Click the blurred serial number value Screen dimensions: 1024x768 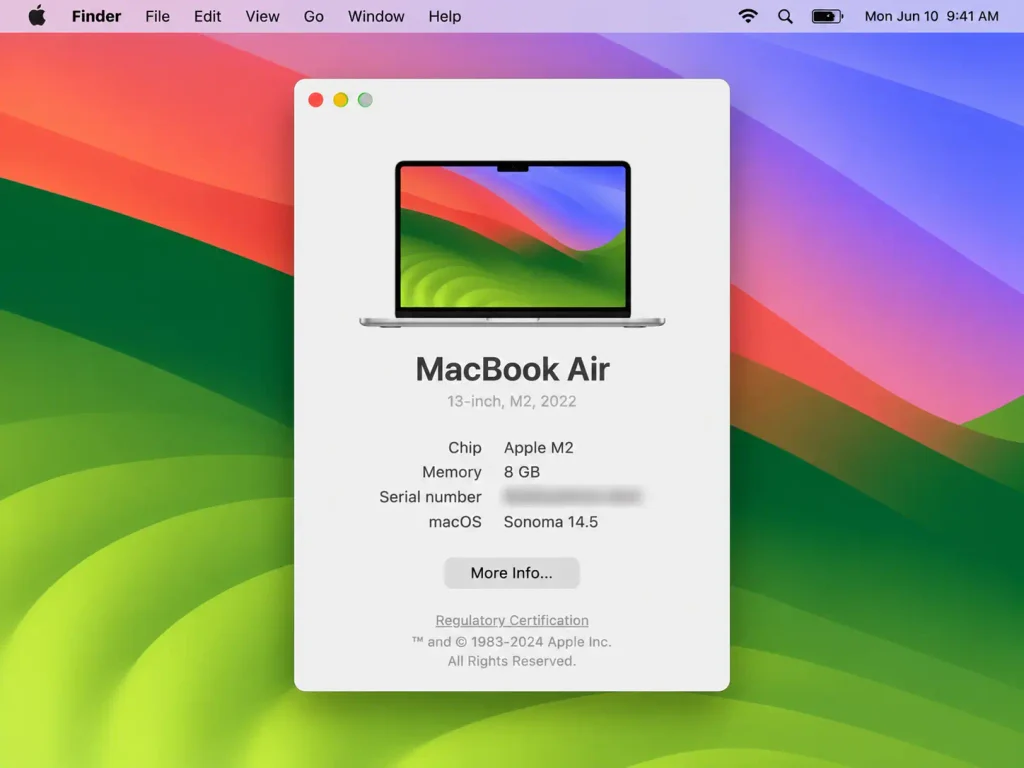click(x=573, y=496)
